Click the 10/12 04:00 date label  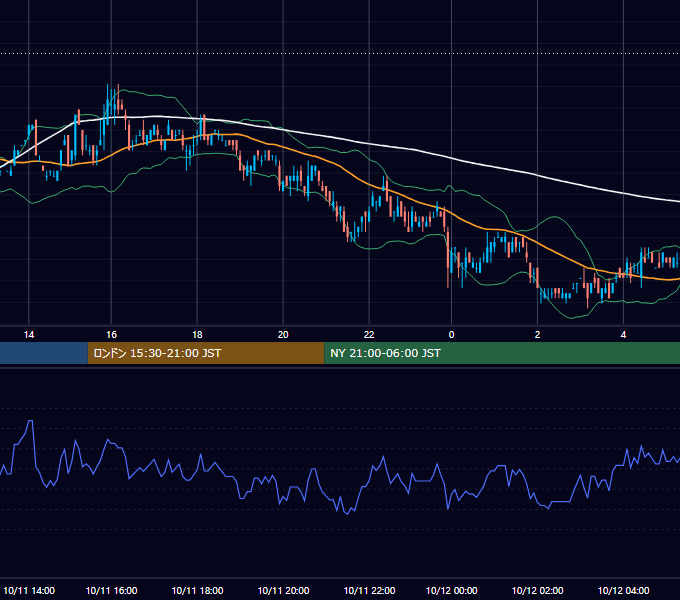623,590
